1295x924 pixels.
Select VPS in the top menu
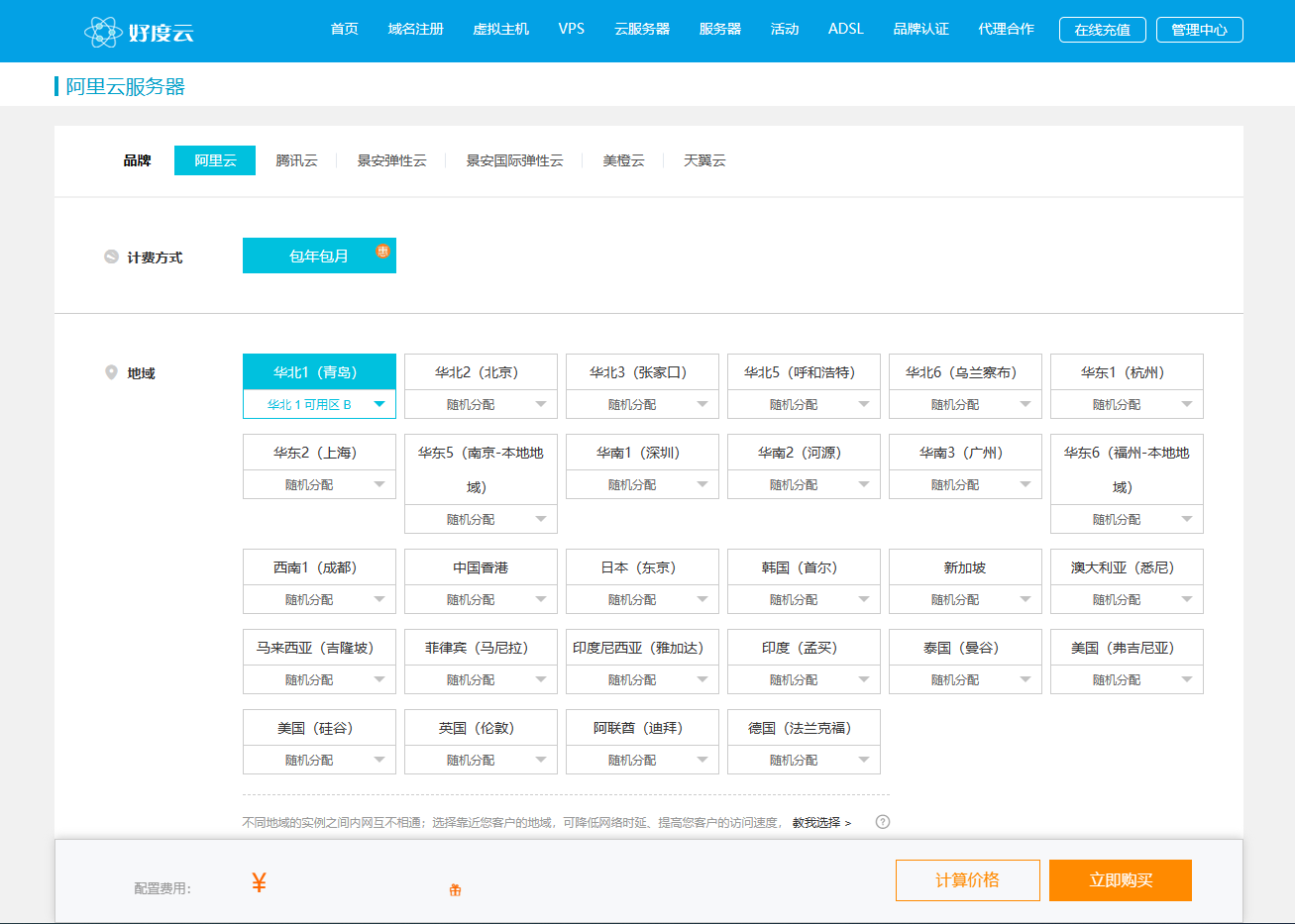(572, 29)
